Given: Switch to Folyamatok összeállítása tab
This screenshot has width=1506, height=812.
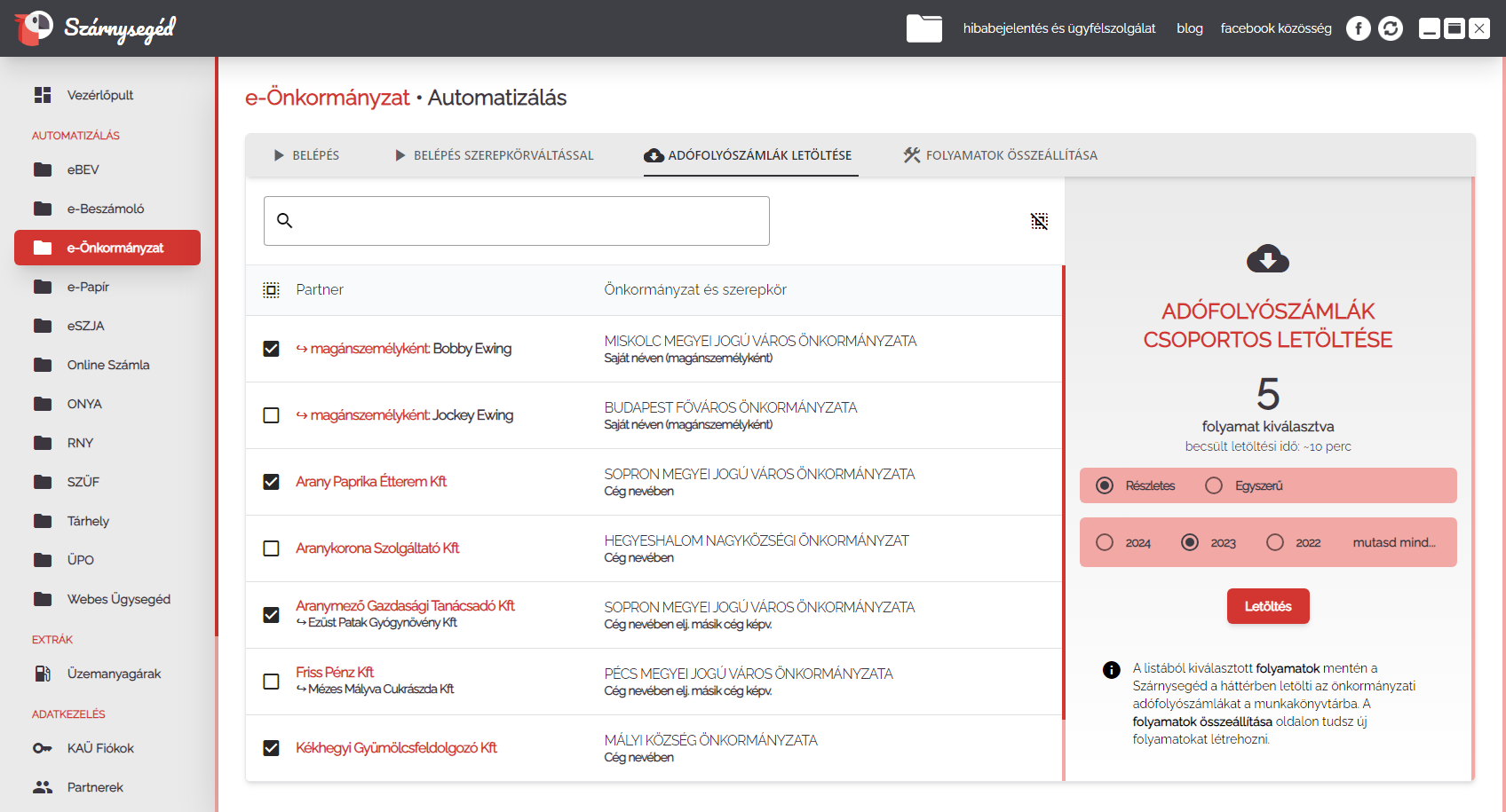Looking at the screenshot, I should [x=1001, y=155].
